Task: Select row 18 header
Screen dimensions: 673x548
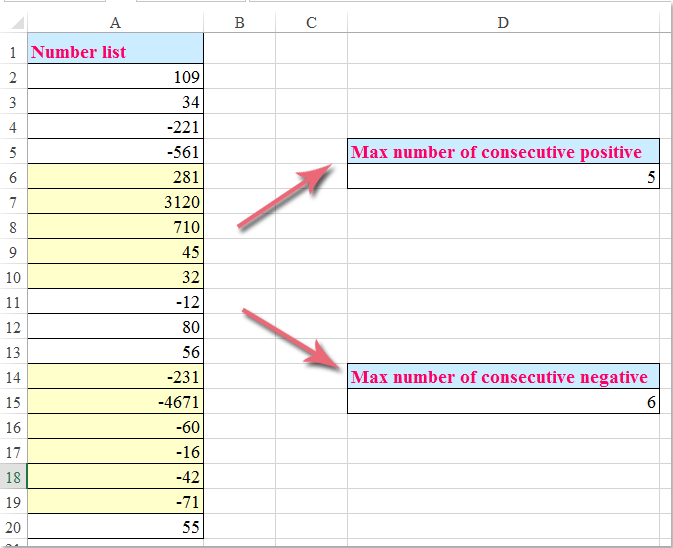Action: 14,477
